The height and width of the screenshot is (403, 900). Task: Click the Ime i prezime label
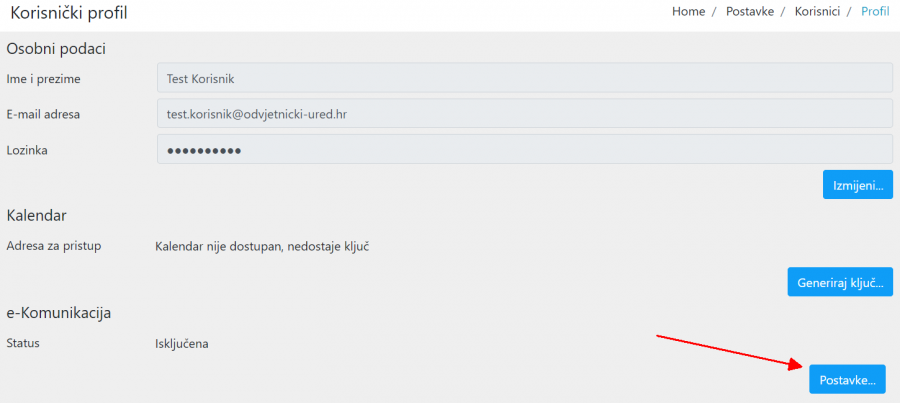[43, 79]
